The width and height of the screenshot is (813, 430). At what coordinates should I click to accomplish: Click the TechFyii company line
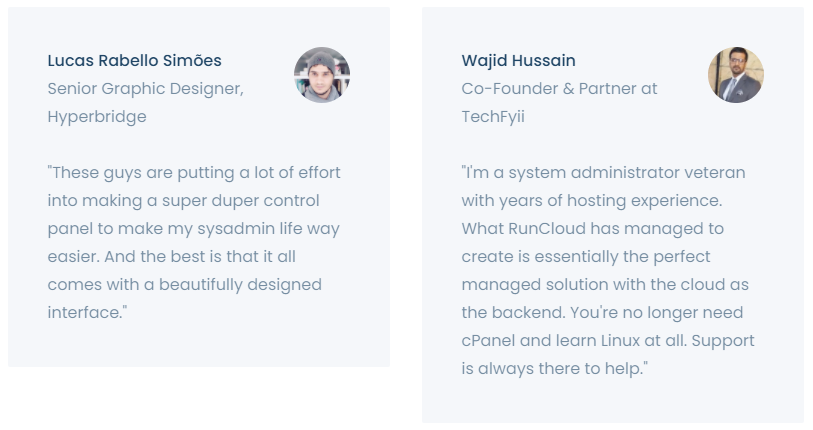(x=493, y=117)
